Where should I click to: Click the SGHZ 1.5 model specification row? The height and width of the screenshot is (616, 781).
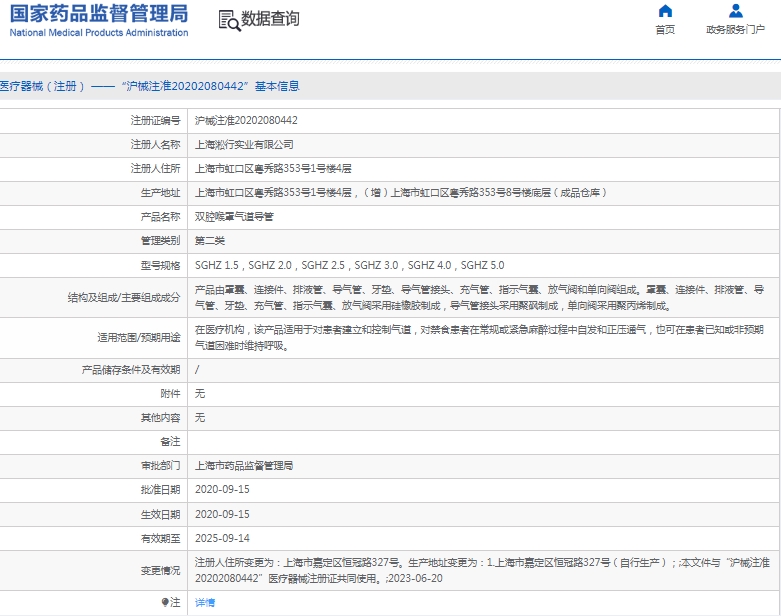[349, 265]
